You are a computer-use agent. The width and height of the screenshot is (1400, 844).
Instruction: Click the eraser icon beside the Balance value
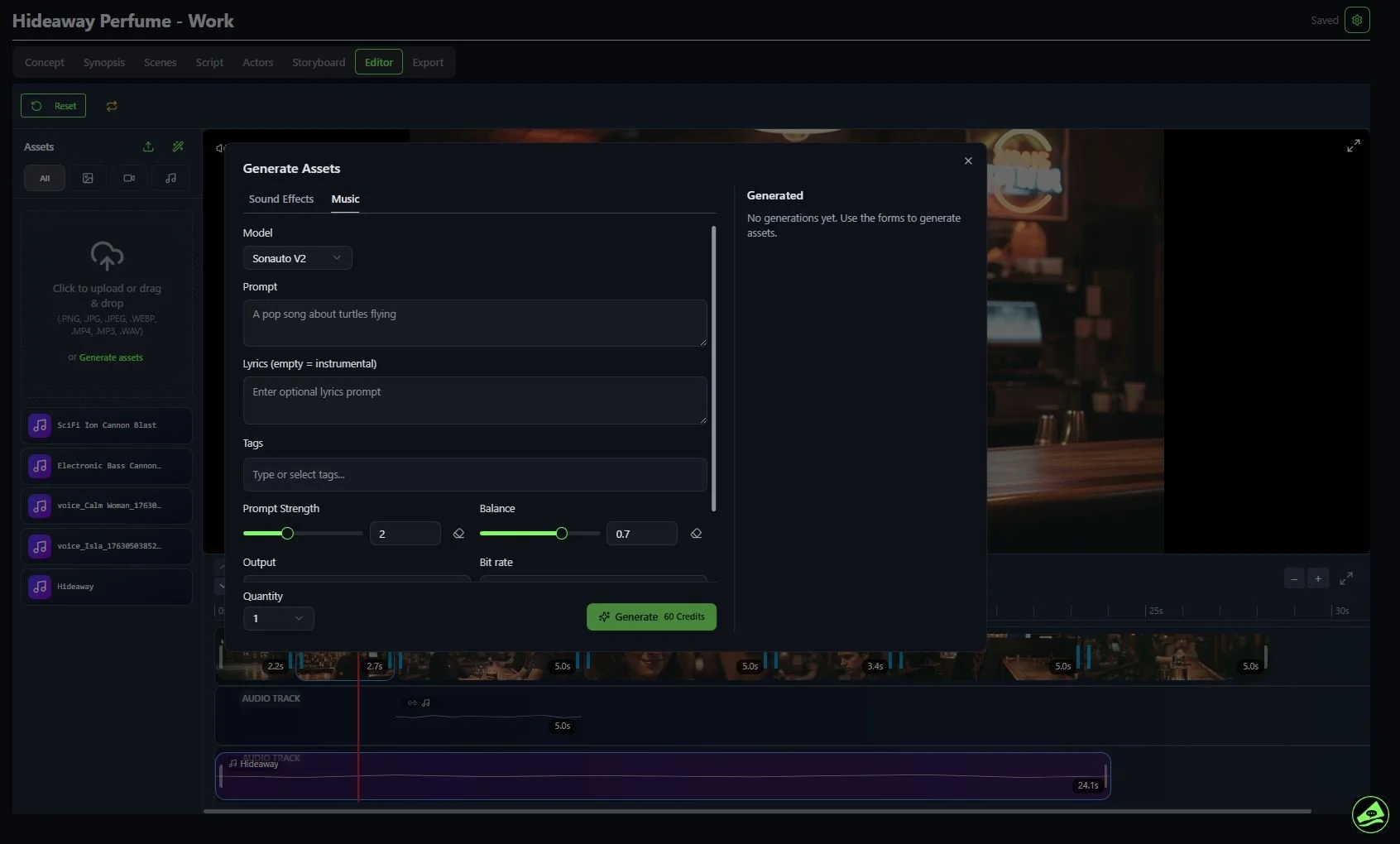(x=696, y=534)
